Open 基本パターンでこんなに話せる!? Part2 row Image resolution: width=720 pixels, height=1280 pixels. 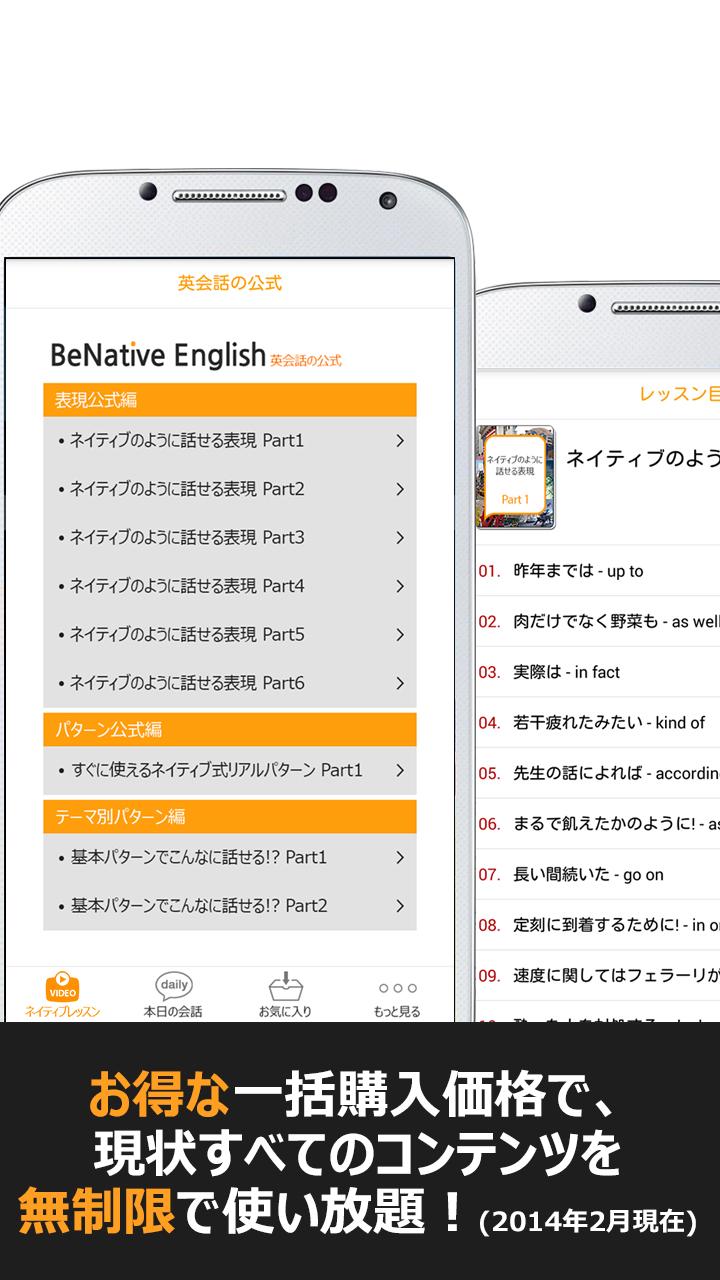230,906
